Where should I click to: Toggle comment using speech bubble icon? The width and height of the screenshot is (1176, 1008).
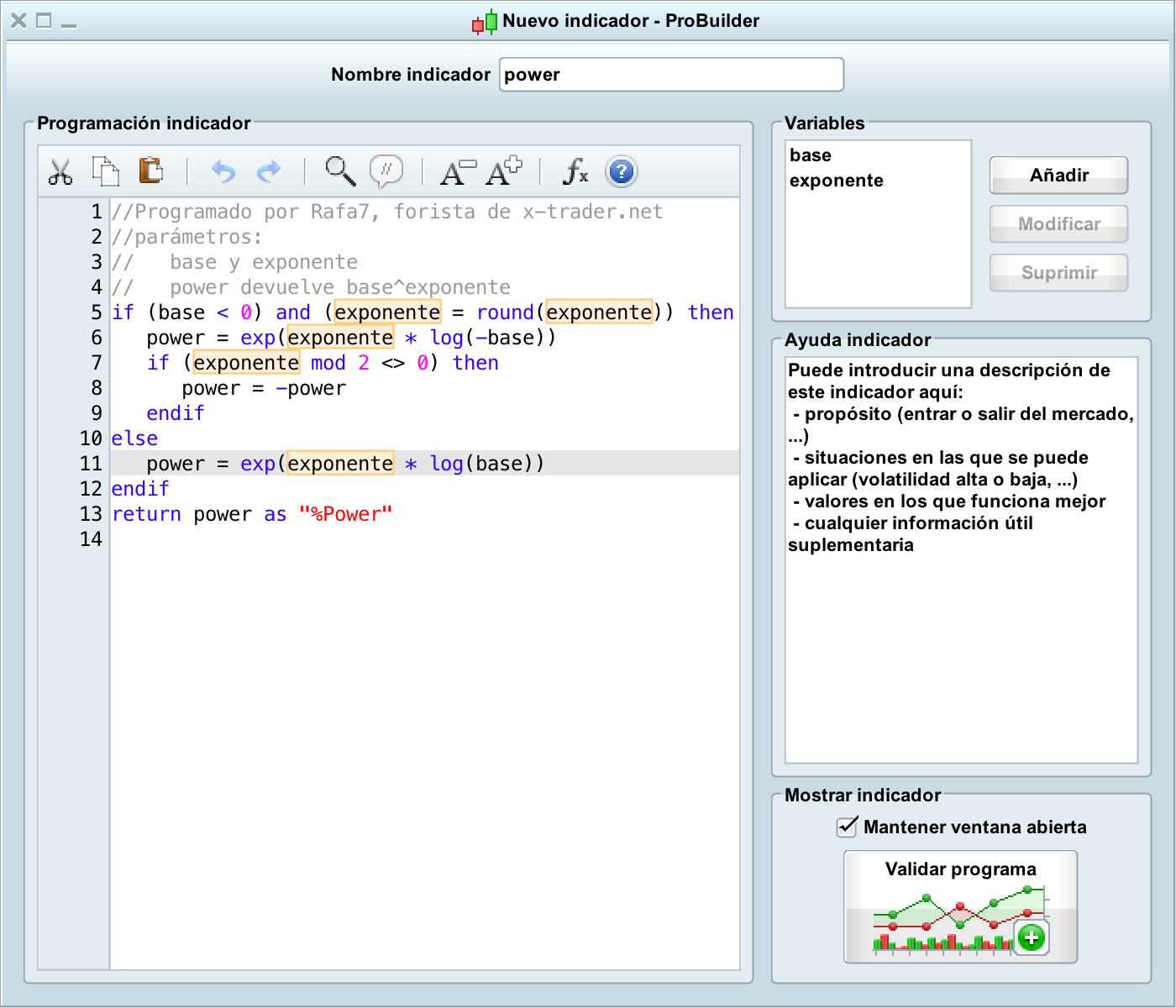[386, 171]
